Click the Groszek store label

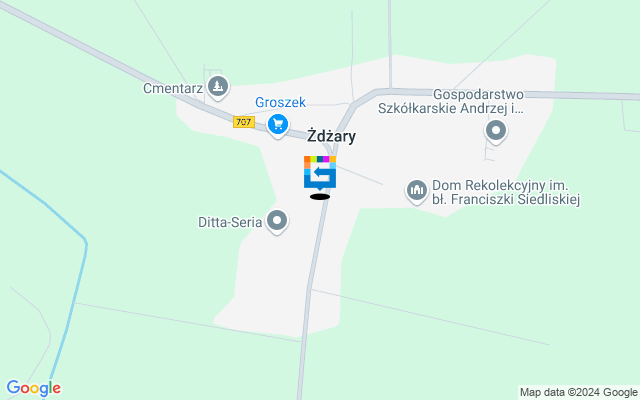click(x=280, y=102)
